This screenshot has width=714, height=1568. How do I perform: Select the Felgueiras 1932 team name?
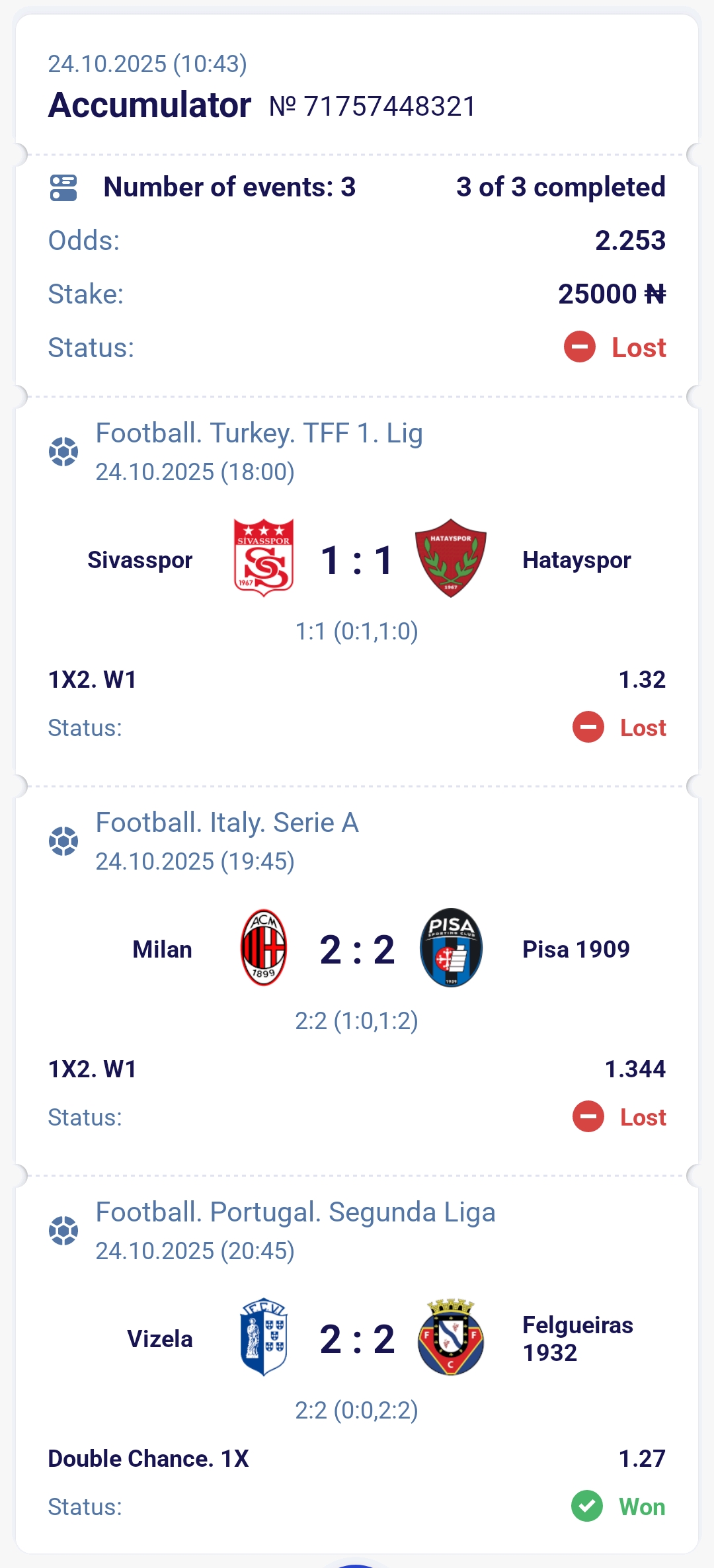[x=577, y=1339]
